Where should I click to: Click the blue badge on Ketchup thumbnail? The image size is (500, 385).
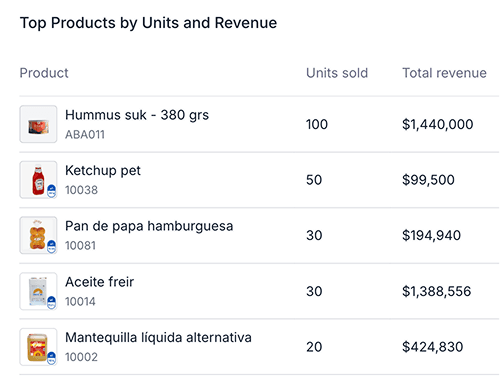[51, 191]
